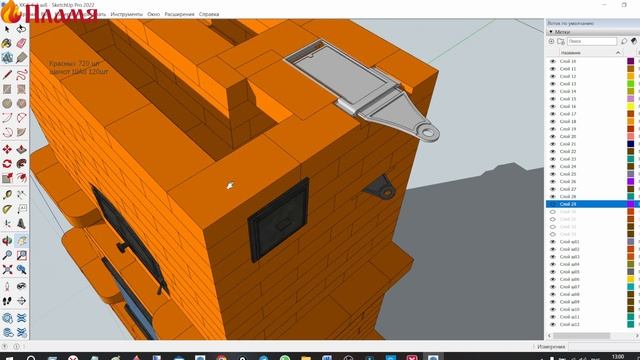Toggle eye icon for Слой ш01
This screenshot has width=640, height=360.
(553, 242)
